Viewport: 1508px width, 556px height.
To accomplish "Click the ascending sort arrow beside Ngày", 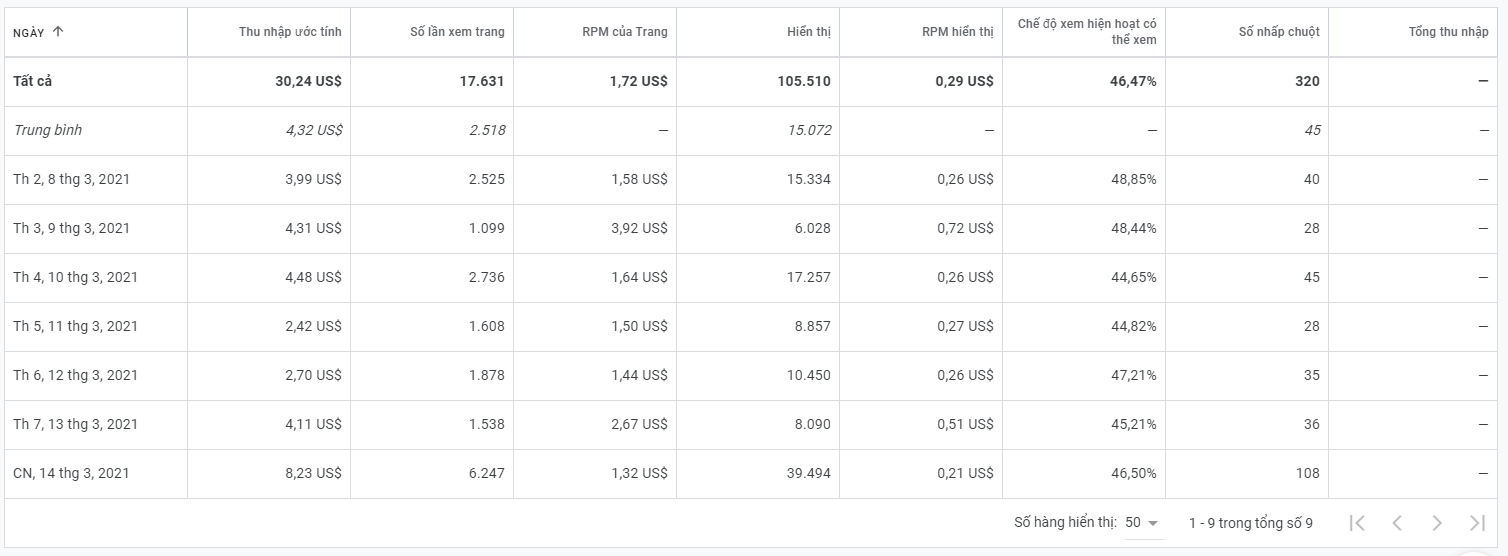I will point(58,32).
